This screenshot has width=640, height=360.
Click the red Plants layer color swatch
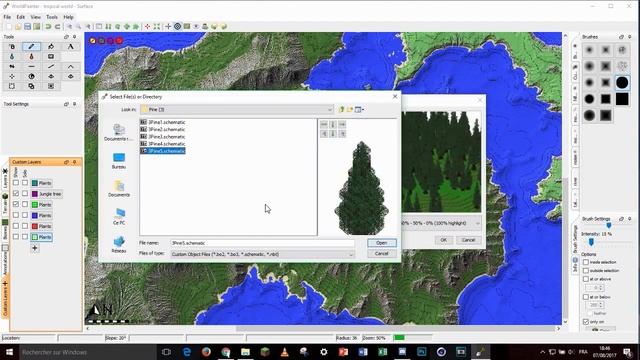[x=35, y=226]
